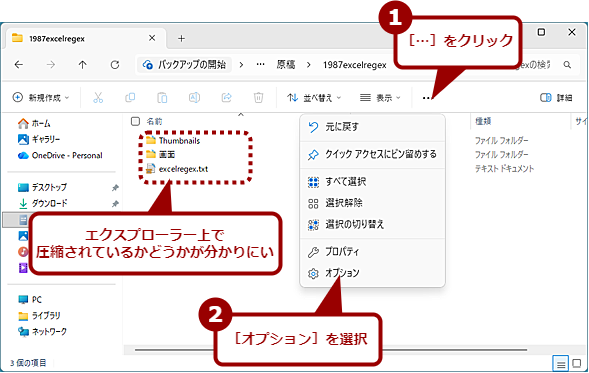Open the 並べ替え sort dropdown
Screen dimensions: 589x373
coord(314,98)
